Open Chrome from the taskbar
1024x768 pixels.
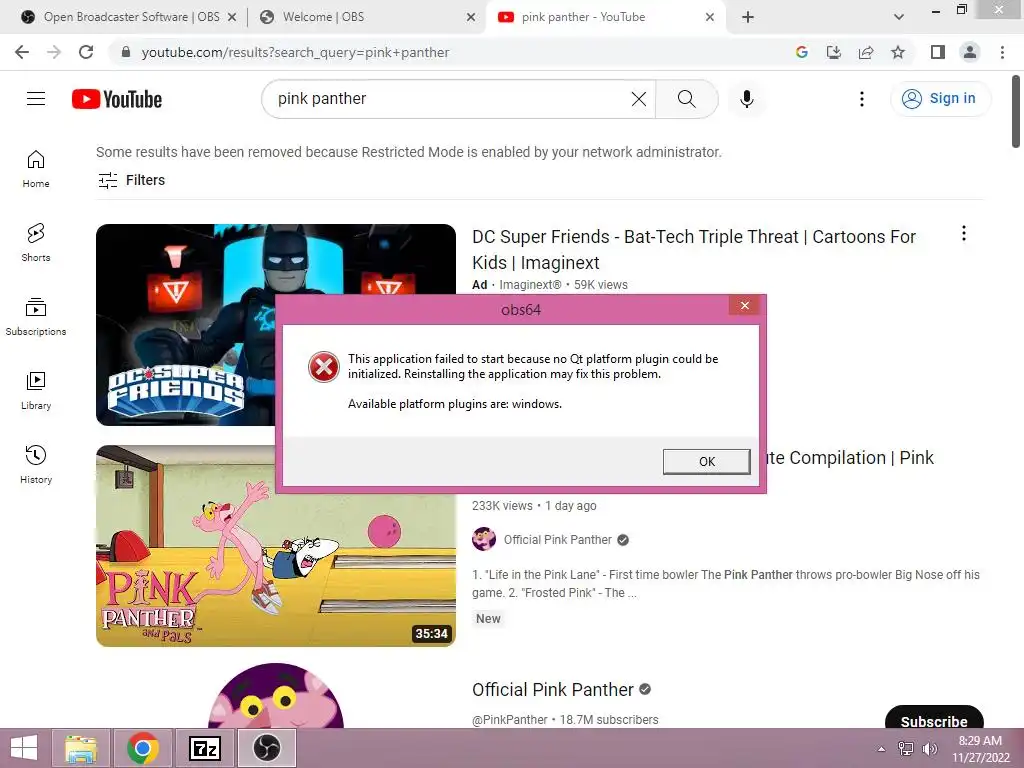pos(143,748)
